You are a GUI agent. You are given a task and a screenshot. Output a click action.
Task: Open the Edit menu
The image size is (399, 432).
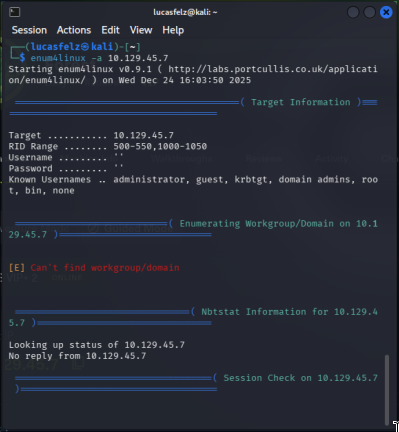110,30
